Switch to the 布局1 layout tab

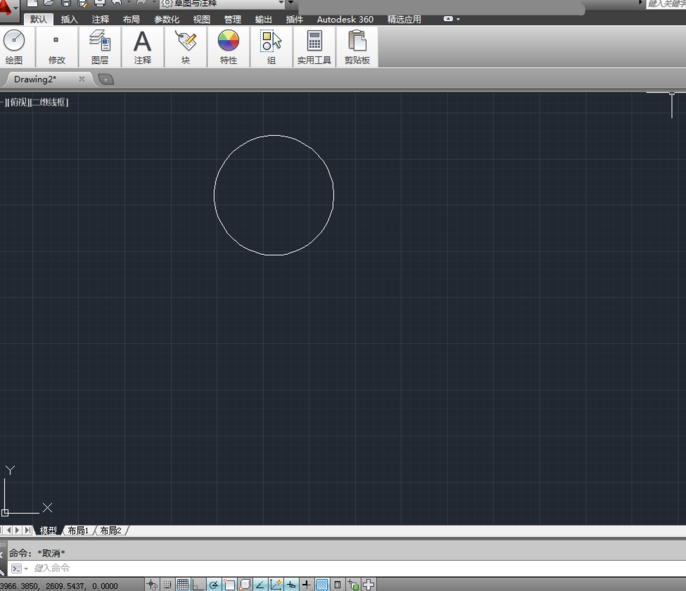click(78, 531)
